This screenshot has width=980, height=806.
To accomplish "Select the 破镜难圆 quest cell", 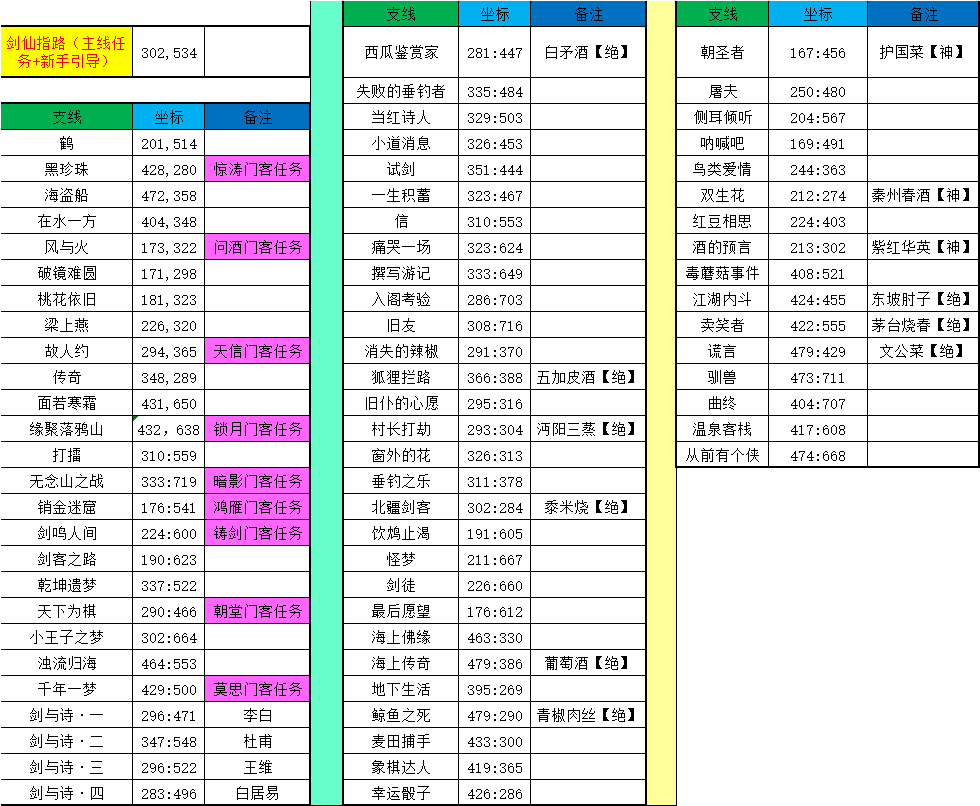I will 66,274.
